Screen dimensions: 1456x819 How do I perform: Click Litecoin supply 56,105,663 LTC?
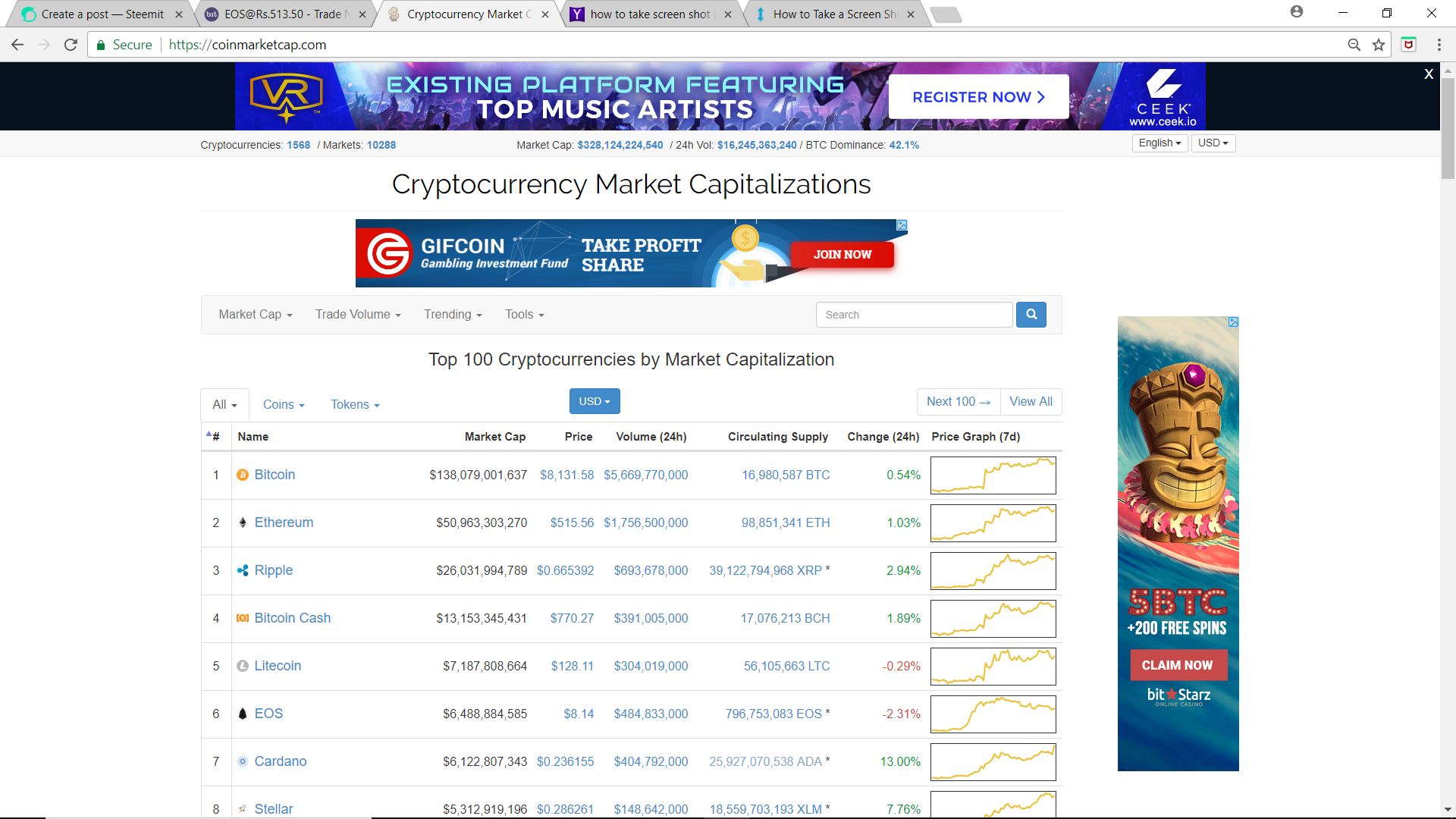(786, 666)
